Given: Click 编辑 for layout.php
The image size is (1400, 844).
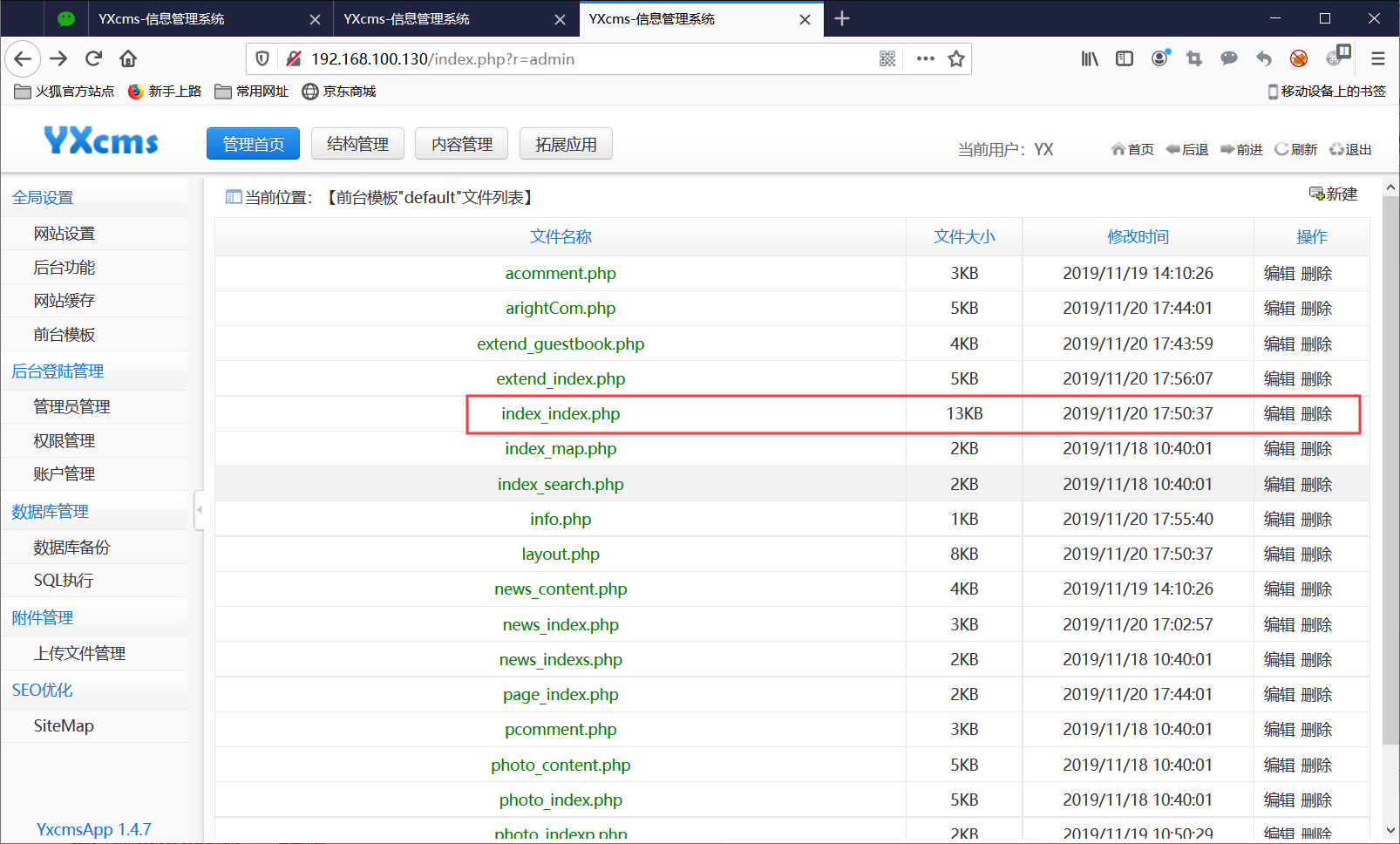Looking at the screenshot, I should (x=1280, y=554).
